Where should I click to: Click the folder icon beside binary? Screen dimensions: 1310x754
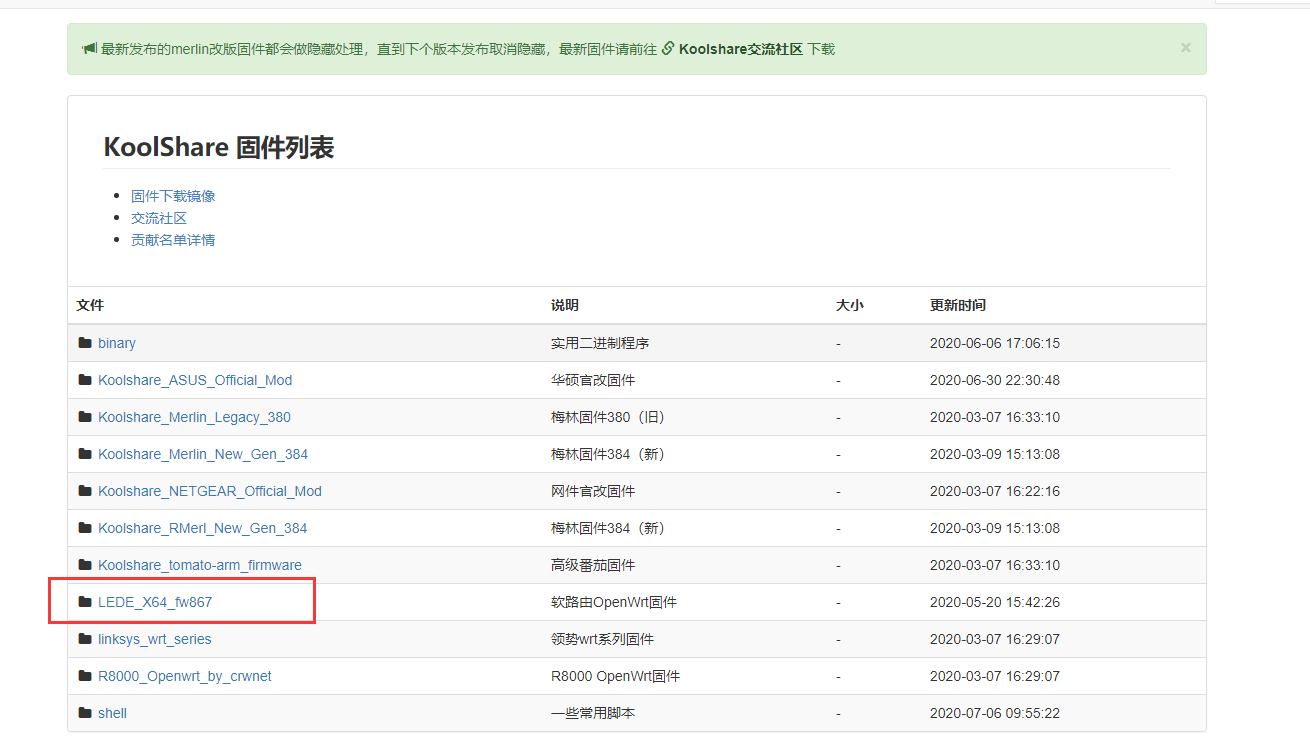85,343
